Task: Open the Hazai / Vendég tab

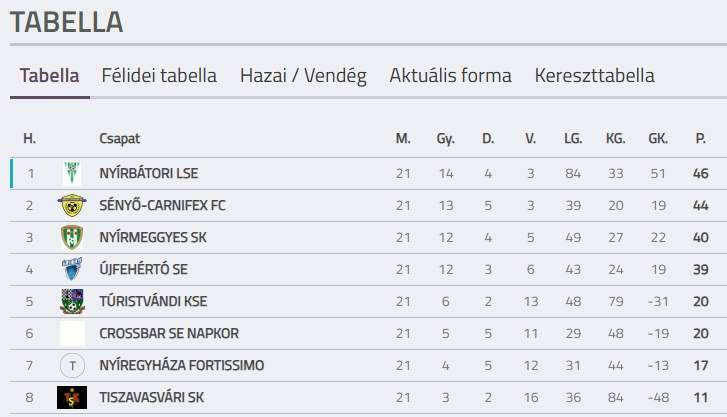Action: click(303, 76)
